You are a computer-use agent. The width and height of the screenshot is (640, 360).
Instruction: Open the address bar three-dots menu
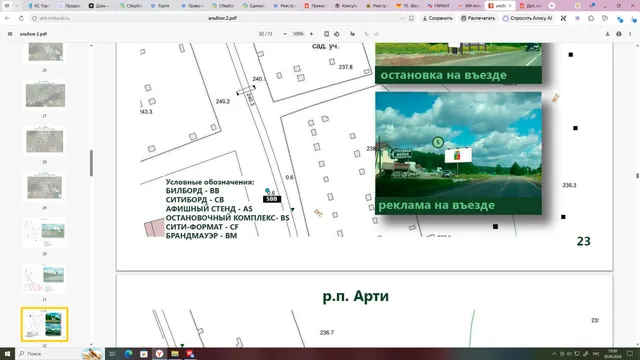[402, 18]
